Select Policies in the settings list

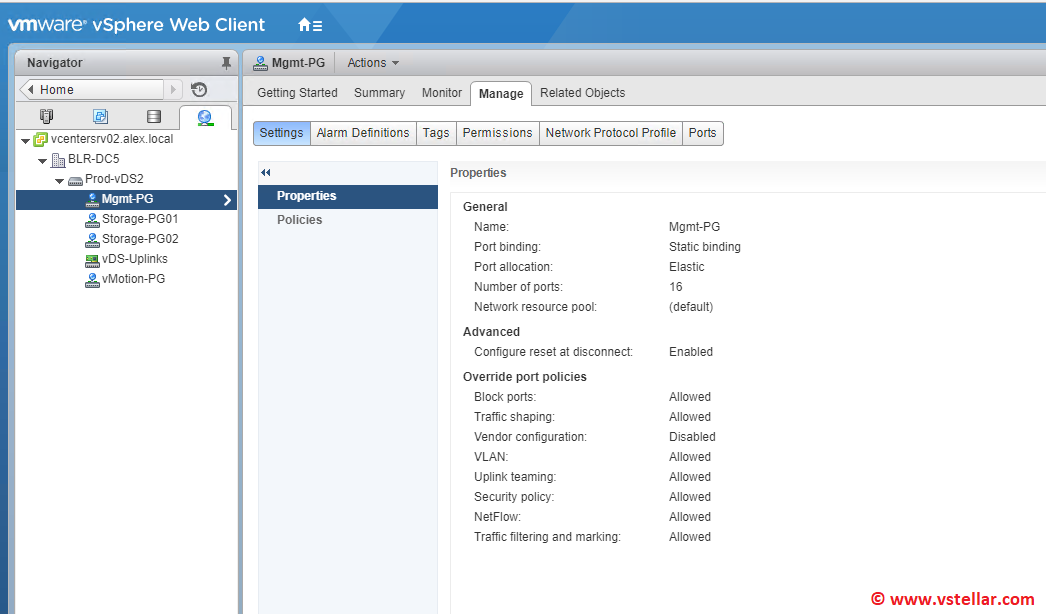coord(299,220)
